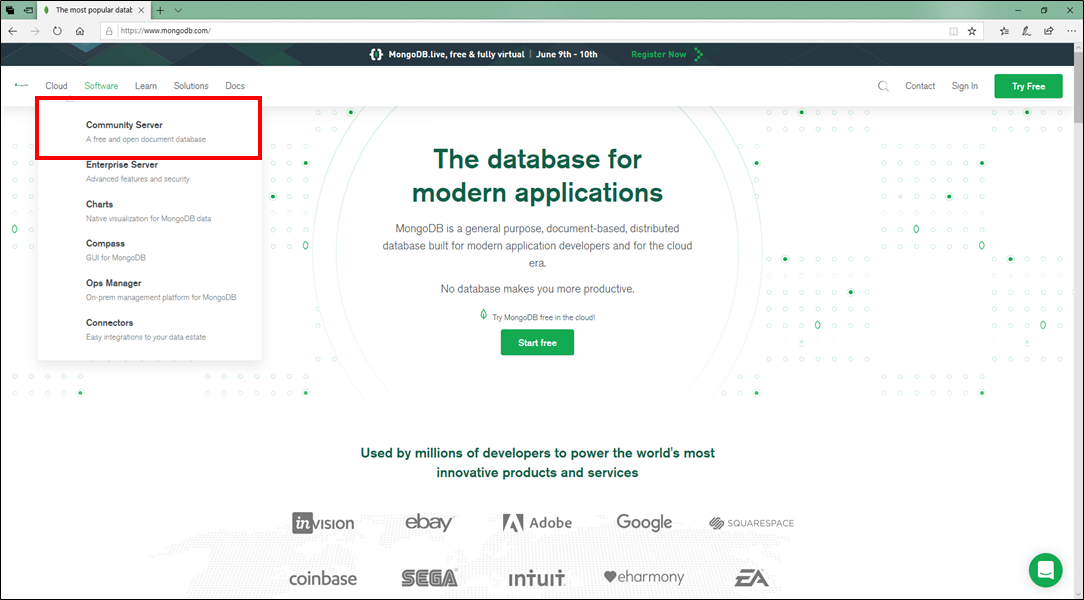Click 'Used by millions of developers' heading

(x=537, y=462)
